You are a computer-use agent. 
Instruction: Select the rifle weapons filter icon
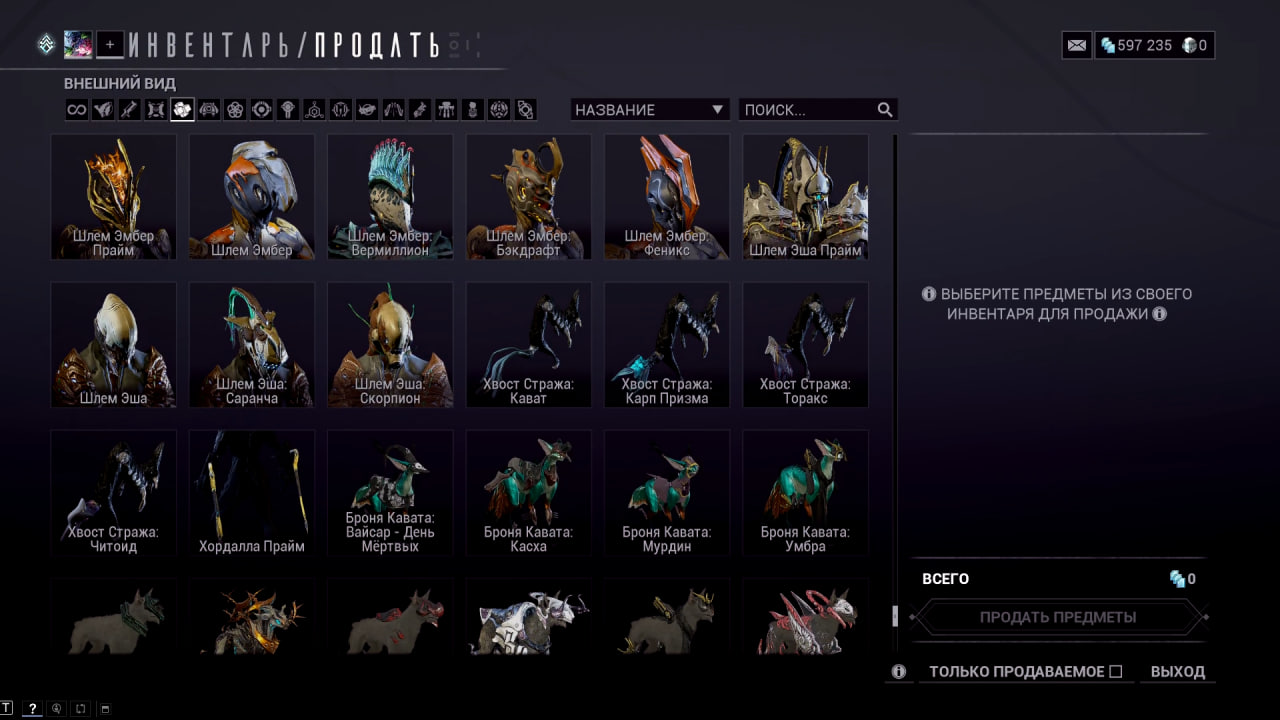(129, 110)
